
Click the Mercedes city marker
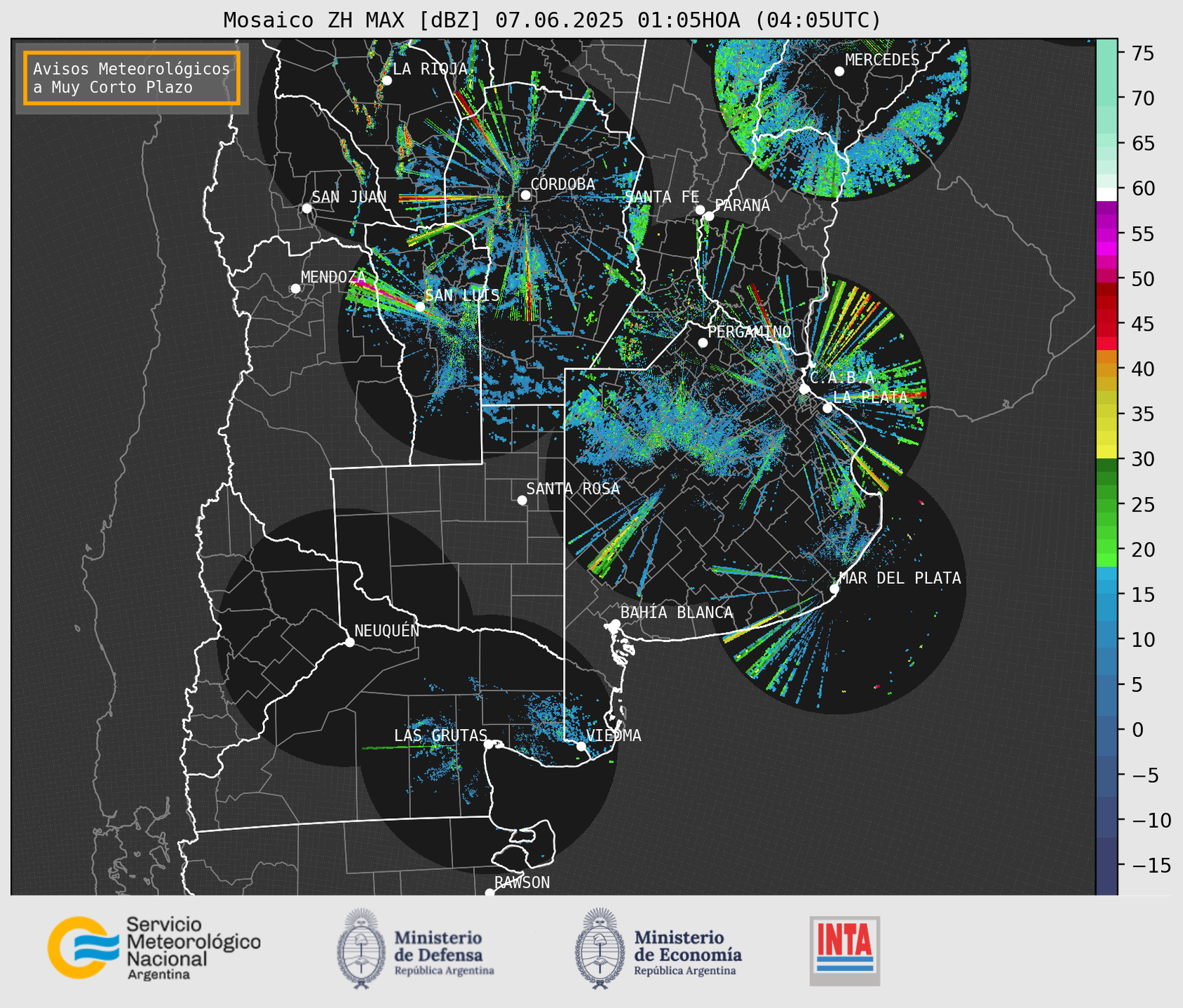click(839, 71)
